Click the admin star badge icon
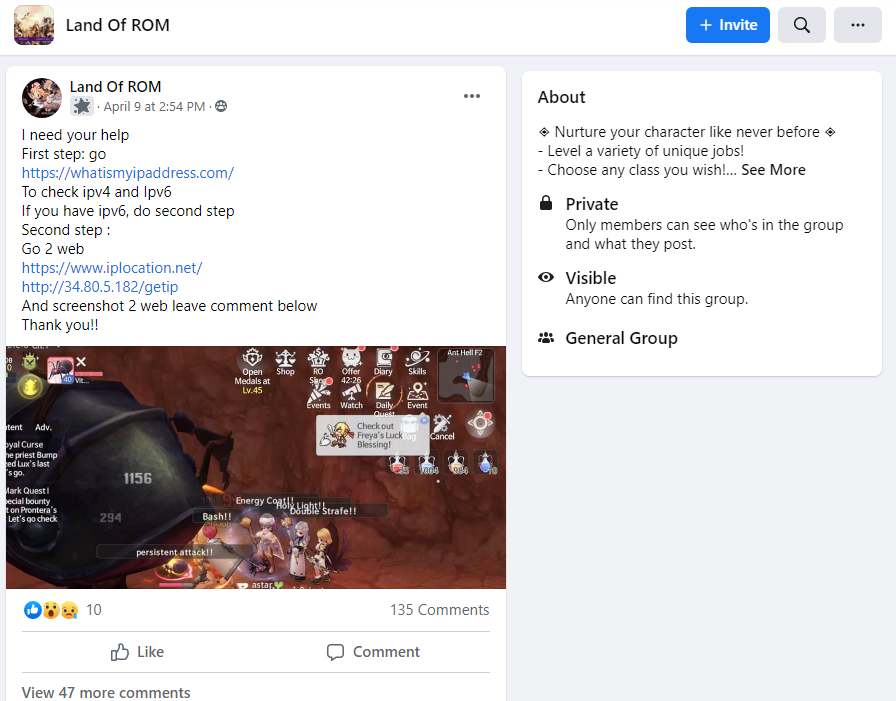Viewport: 896px width, 701px height. pyautogui.click(x=82, y=106)
